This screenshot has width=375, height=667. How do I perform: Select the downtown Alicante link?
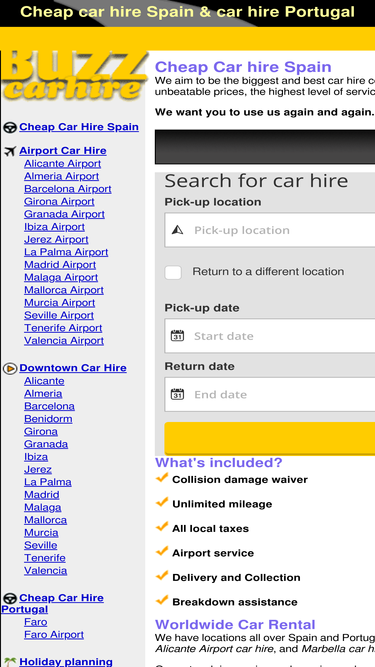44,381
